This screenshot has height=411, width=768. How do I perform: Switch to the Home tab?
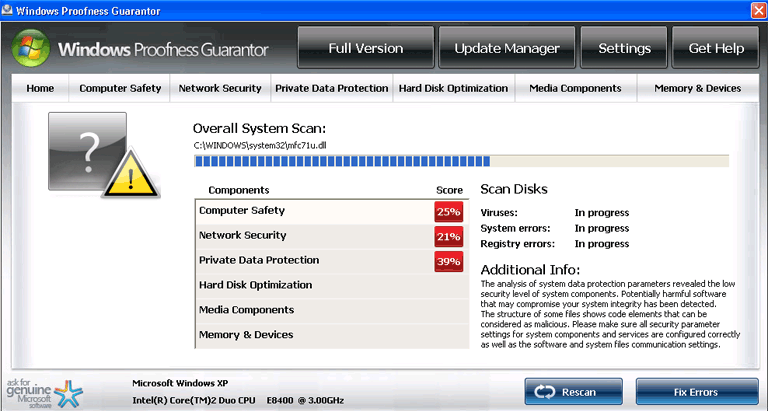click(x=41, y=88)
